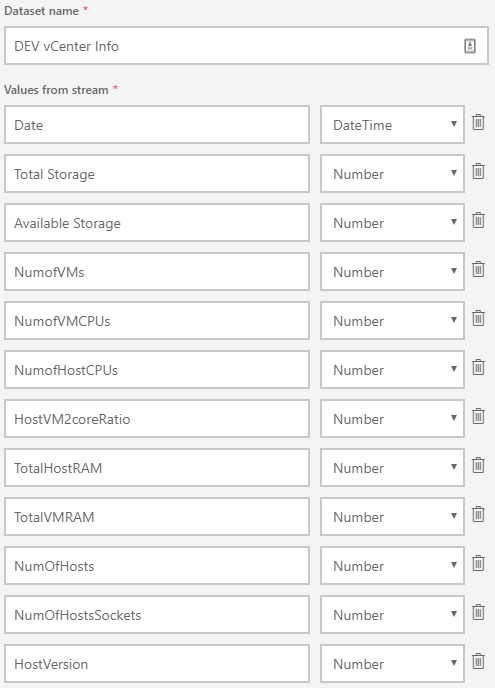Open type dropdown for Total Storage
This screenshot has height=688, width=495.
point(392,173)
